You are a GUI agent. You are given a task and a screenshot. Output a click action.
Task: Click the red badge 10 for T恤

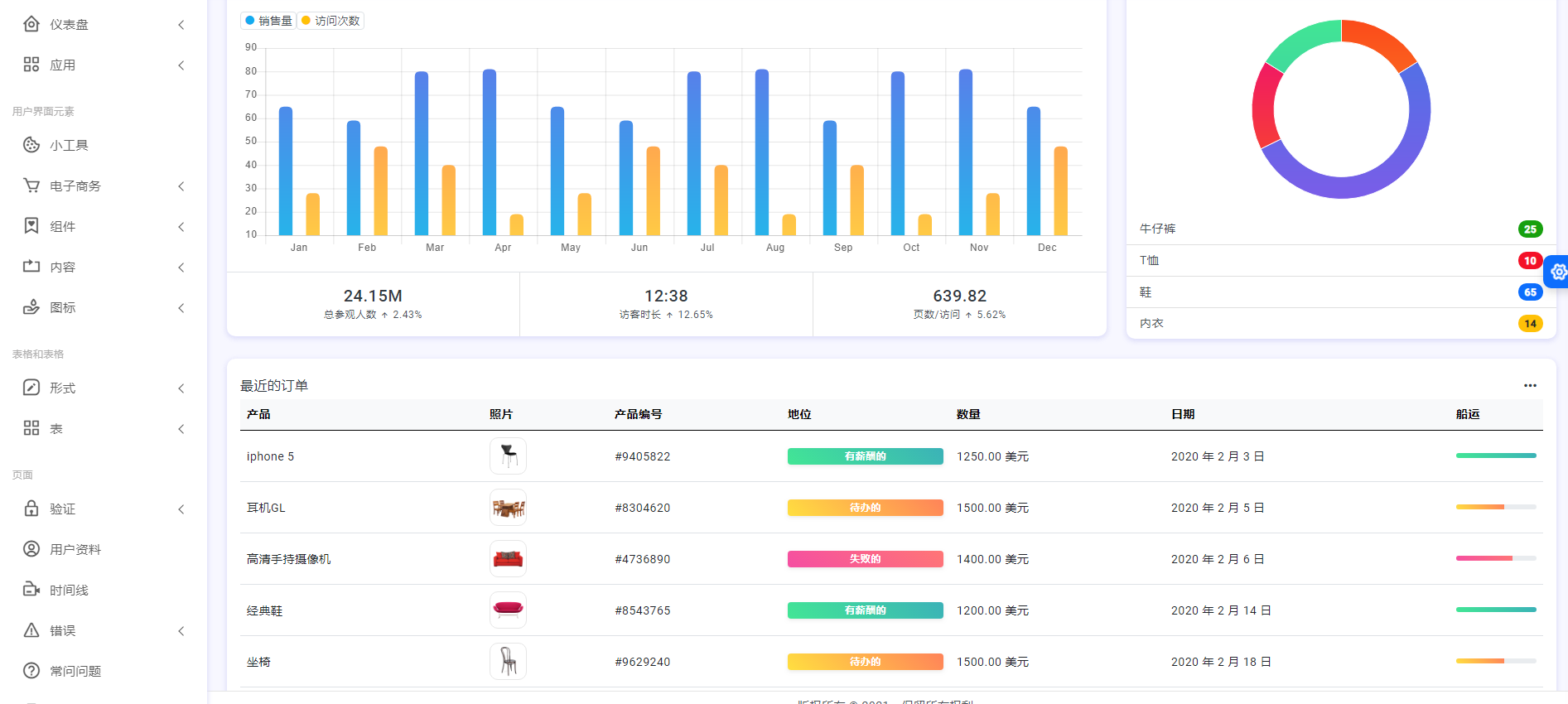(1530, 261)
